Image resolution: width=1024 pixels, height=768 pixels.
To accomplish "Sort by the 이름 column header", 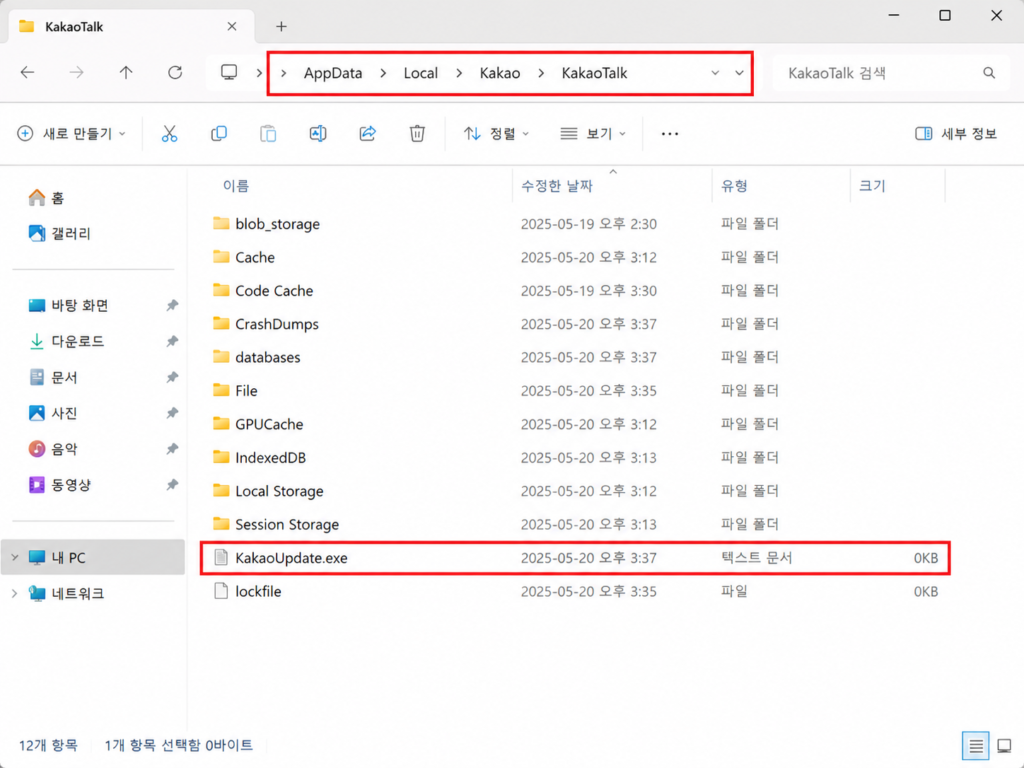I will pos(236,186).
